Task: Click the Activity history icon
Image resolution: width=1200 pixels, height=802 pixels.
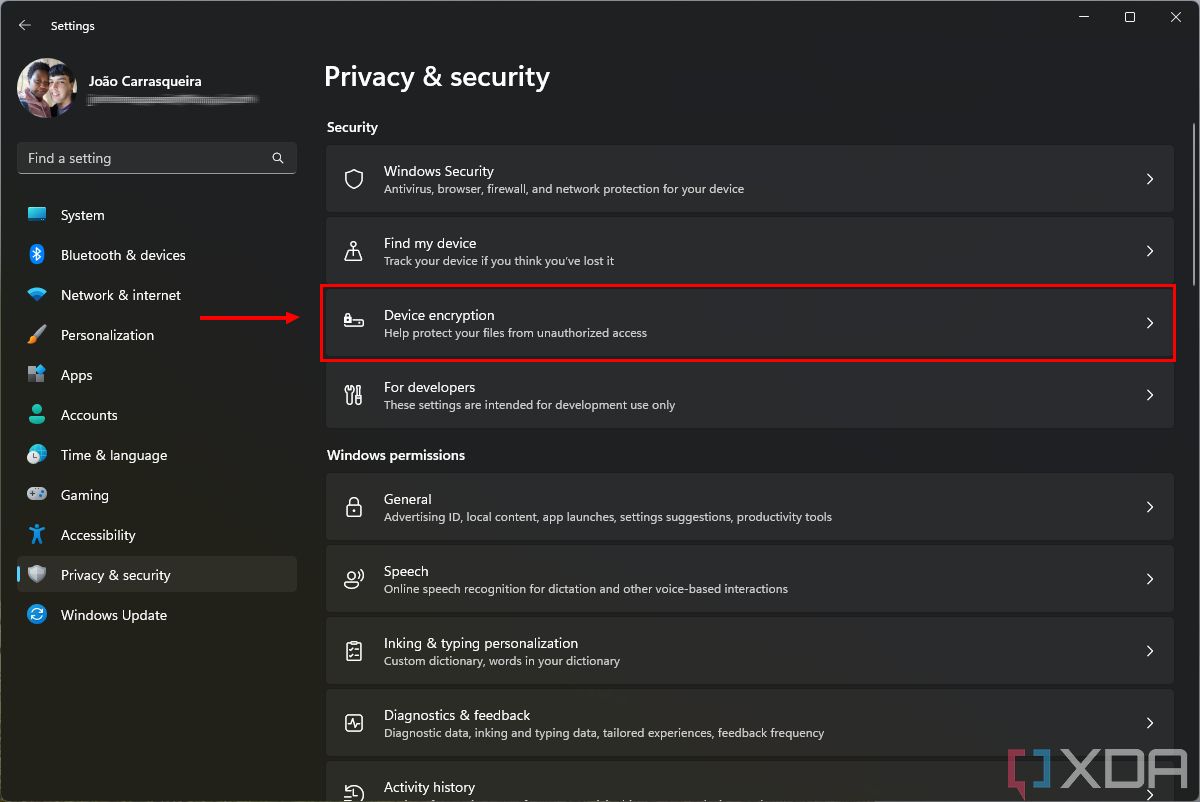Action: coord(353,793)
